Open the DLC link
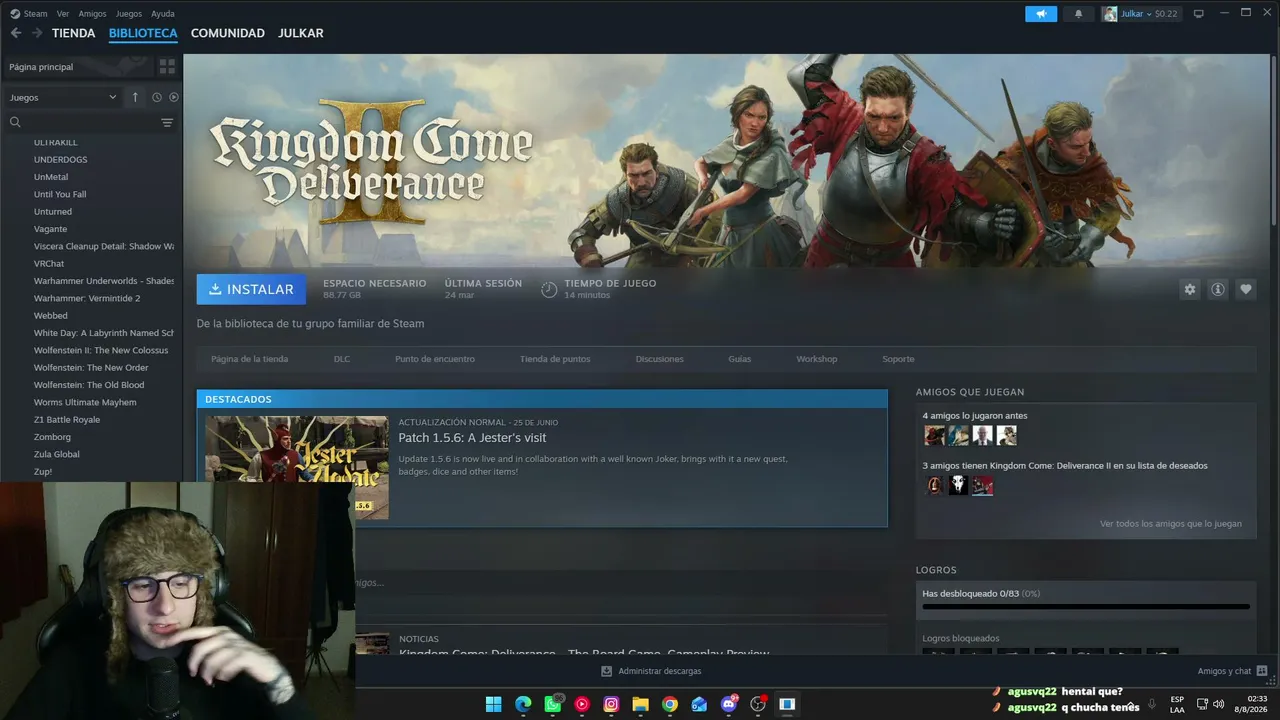Image resolution: width=1280 pixels, height=720 pixels. (x=342, y=359)
